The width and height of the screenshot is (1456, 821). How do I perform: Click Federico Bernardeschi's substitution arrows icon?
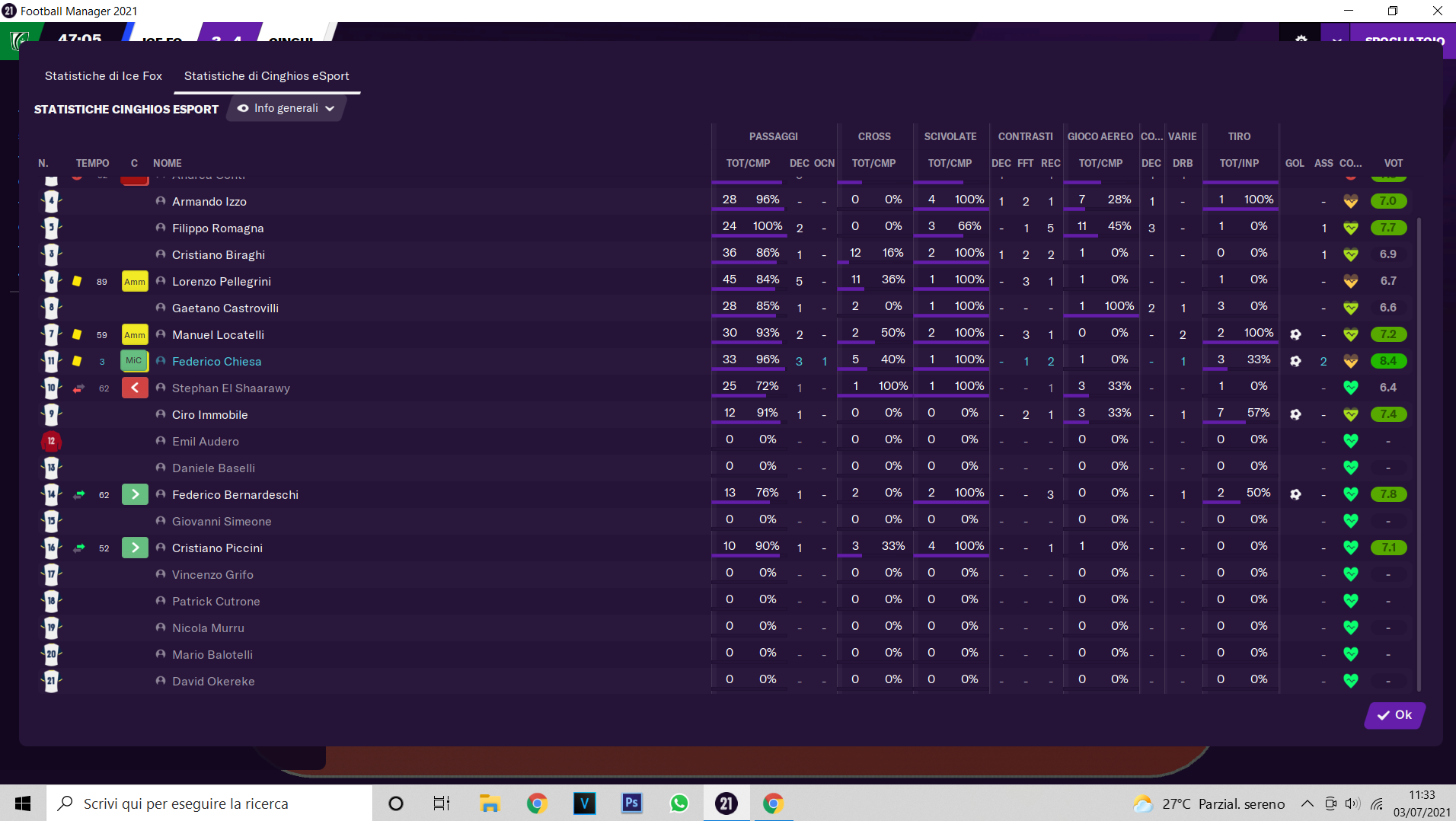point(78,495)
